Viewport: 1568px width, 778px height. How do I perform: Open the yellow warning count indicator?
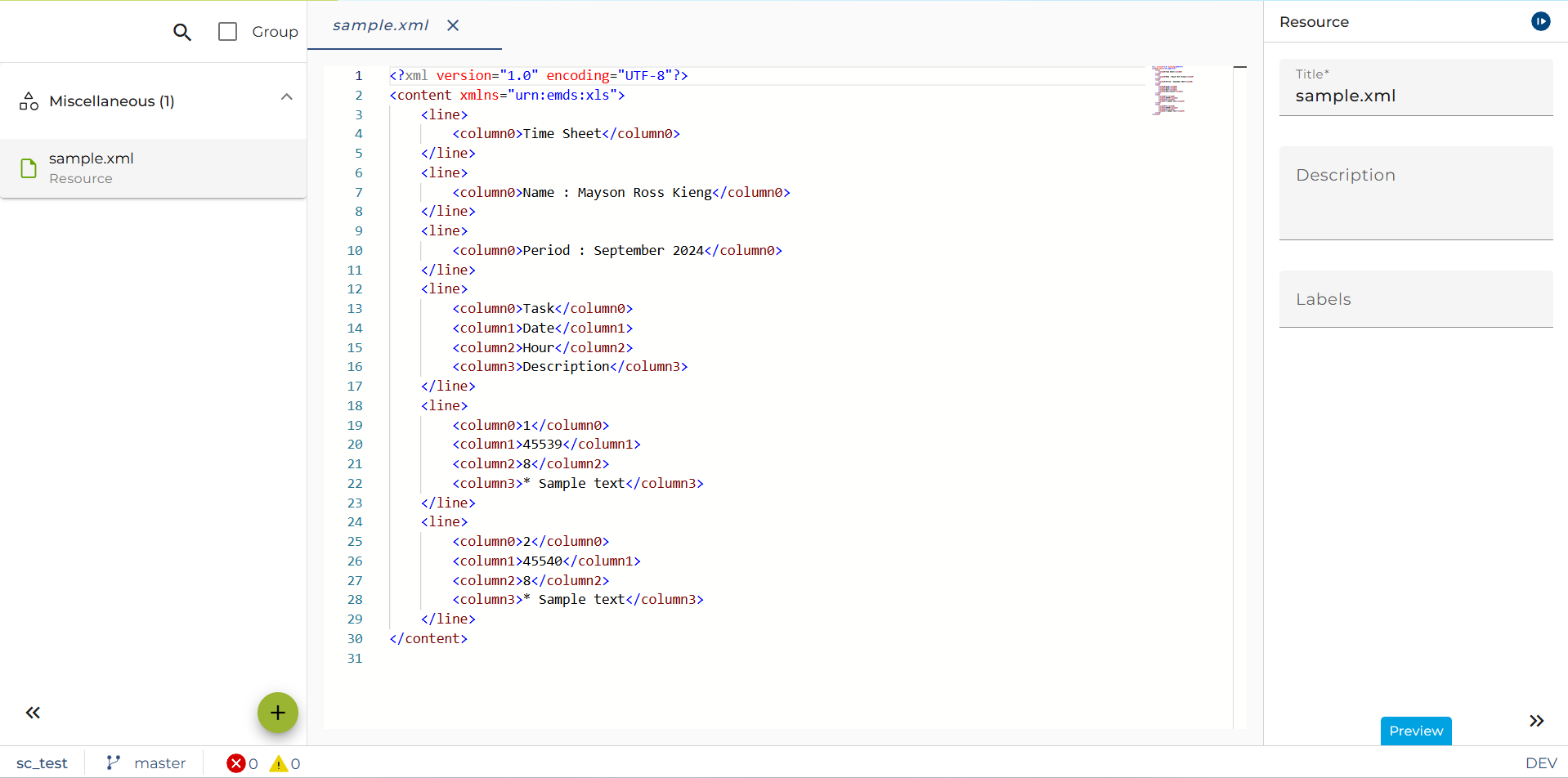[285, 763]
